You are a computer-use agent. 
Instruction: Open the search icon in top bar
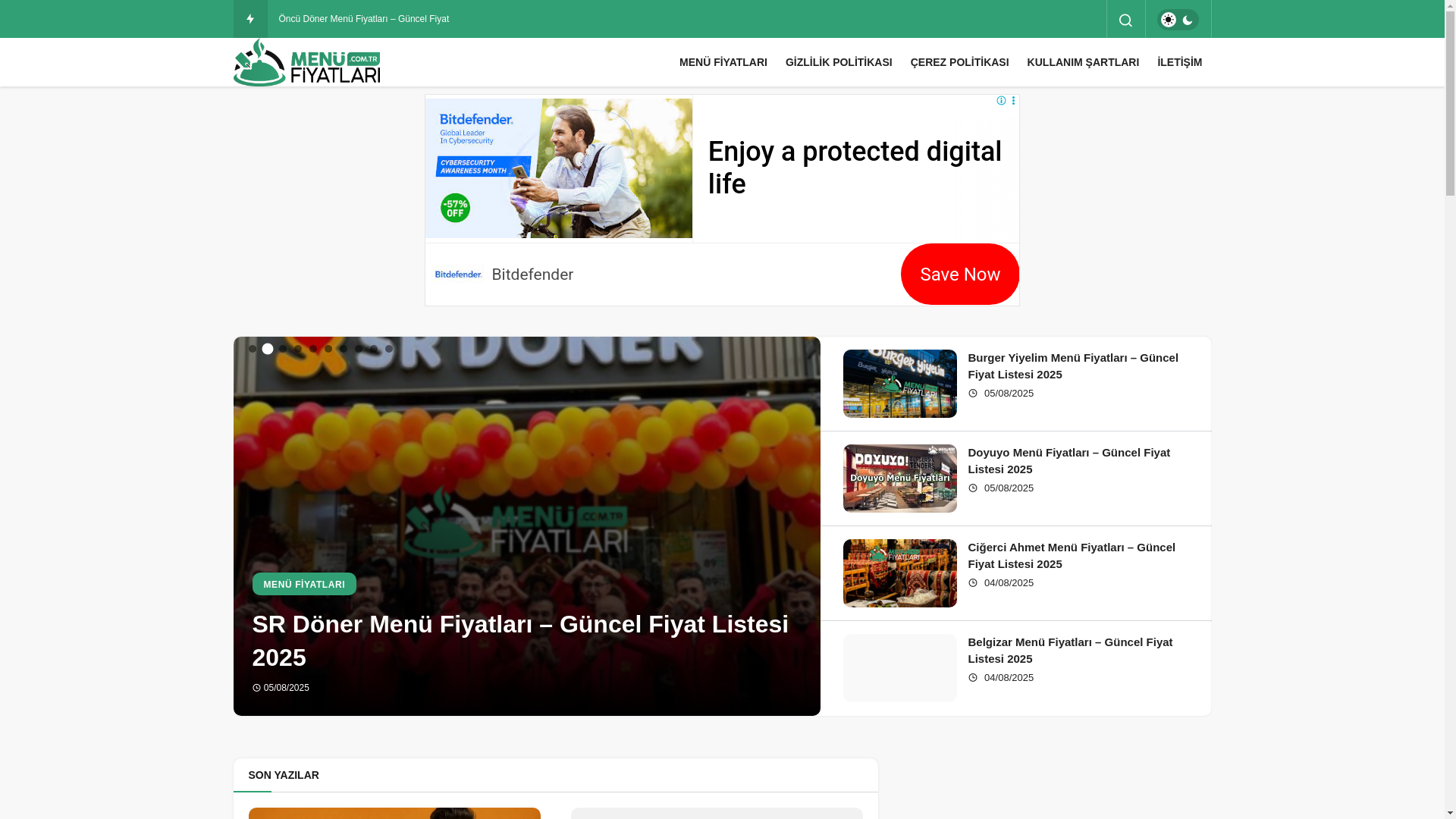click(x=1125, y=20)
